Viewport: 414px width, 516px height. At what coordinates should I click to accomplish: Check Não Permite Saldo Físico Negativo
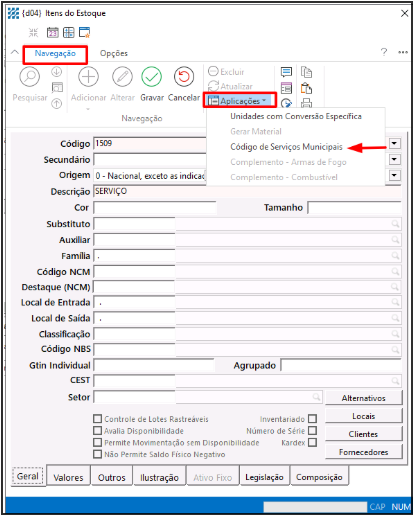97,454
